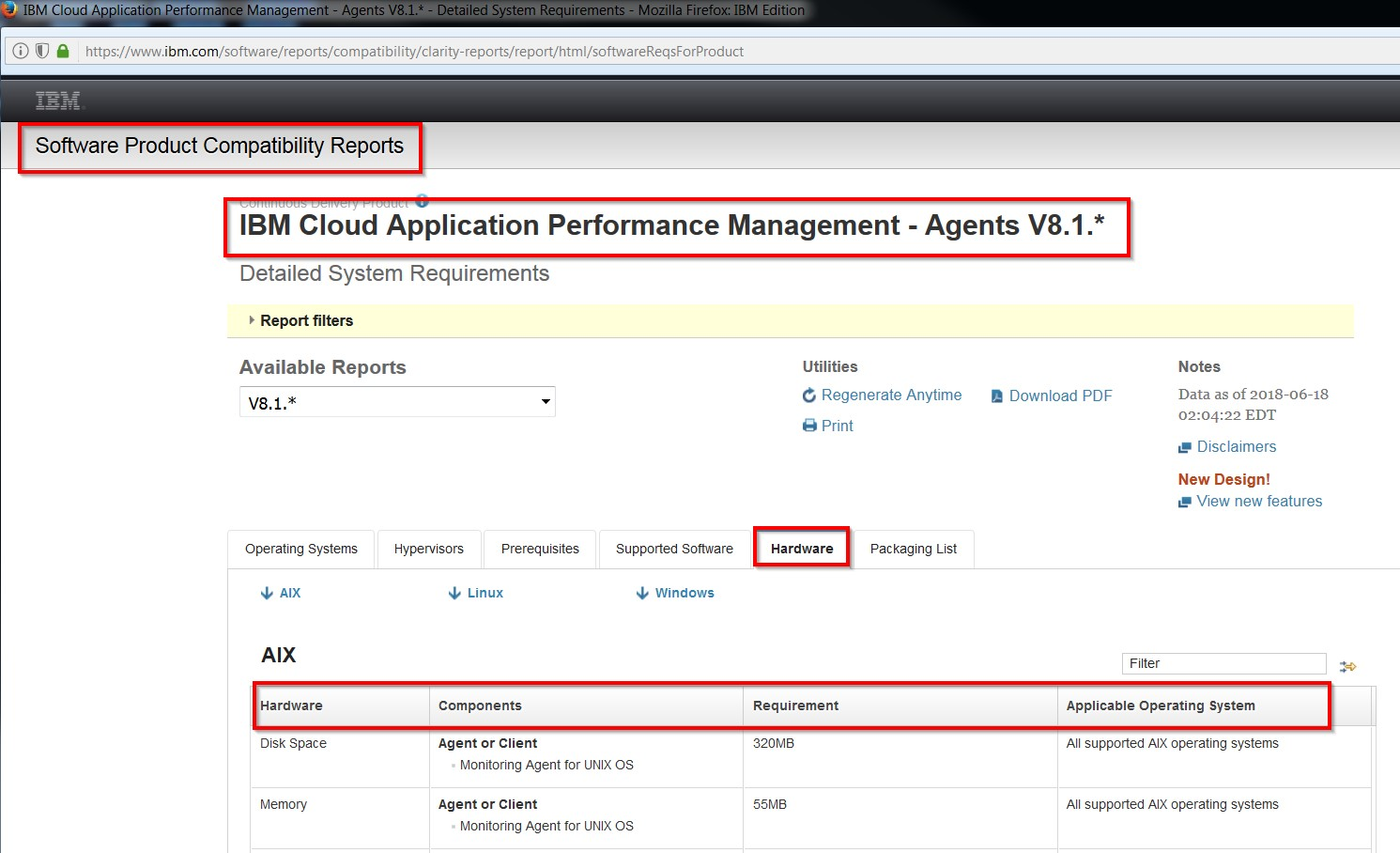Click the Requirement column header
The width and height of the screenshot is (1400, 853).
click(900, 706)
